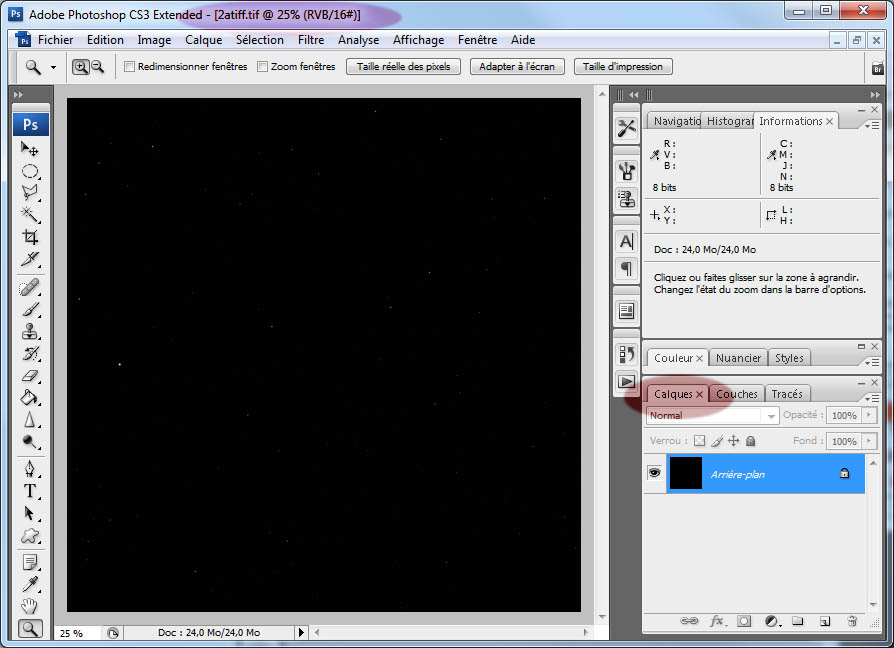Viewport: 894px width, 648px height.
Task: Select the Paint Bucket tool
Action: coord(30,398)
